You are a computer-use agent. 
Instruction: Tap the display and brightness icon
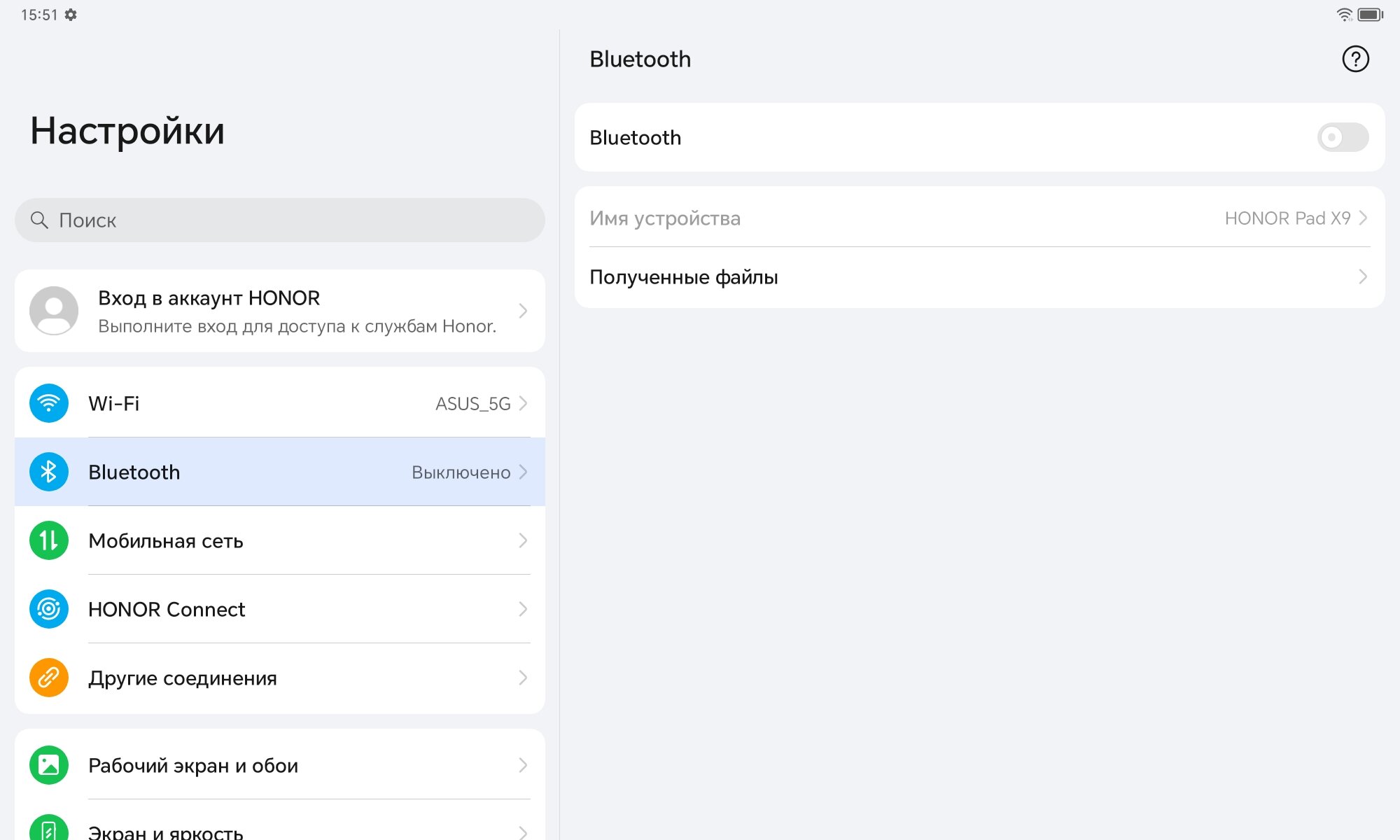pyautogui.click(x=48, y=827)
